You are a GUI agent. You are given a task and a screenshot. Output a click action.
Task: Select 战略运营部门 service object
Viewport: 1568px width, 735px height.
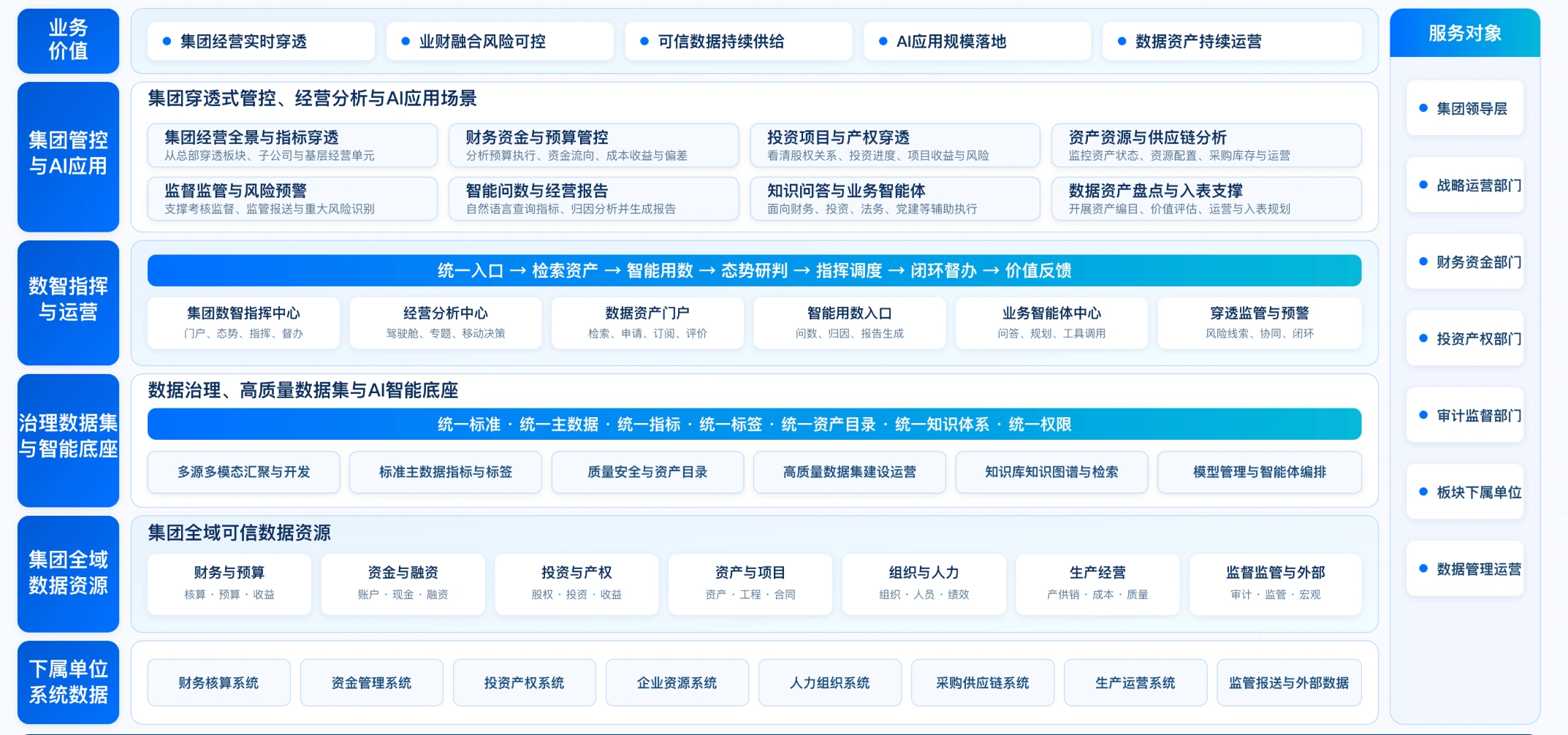tap(1465, 185)
